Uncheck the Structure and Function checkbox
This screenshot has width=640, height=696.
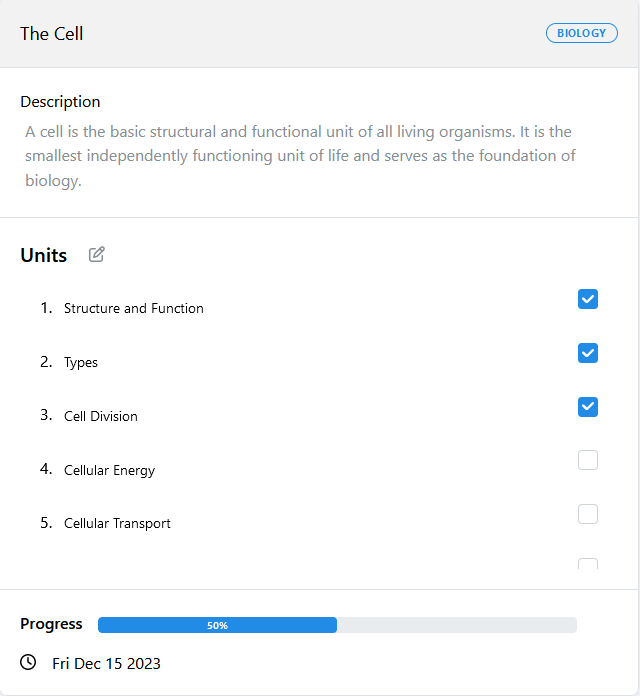(588, 299)
